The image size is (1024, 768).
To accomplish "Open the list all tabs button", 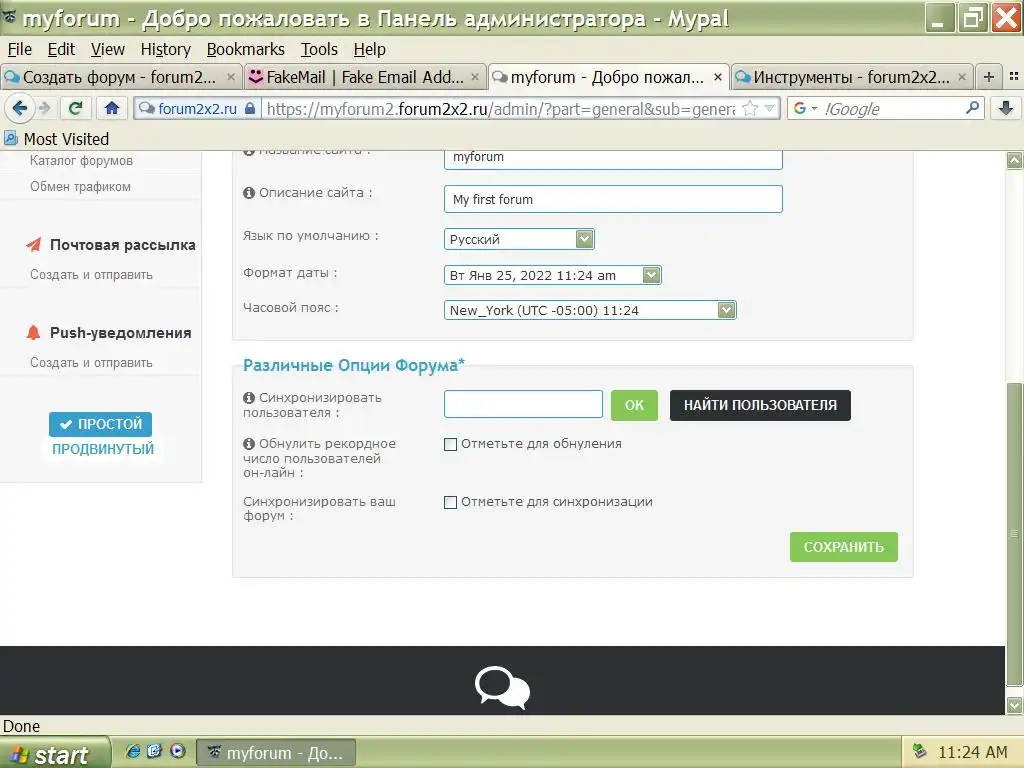I will 1014,77.
